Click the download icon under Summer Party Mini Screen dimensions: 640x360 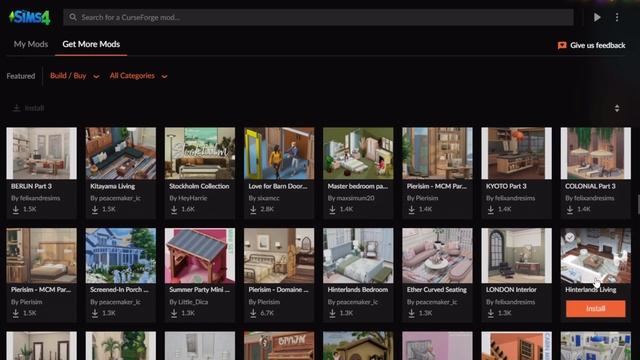coord(174,313)
